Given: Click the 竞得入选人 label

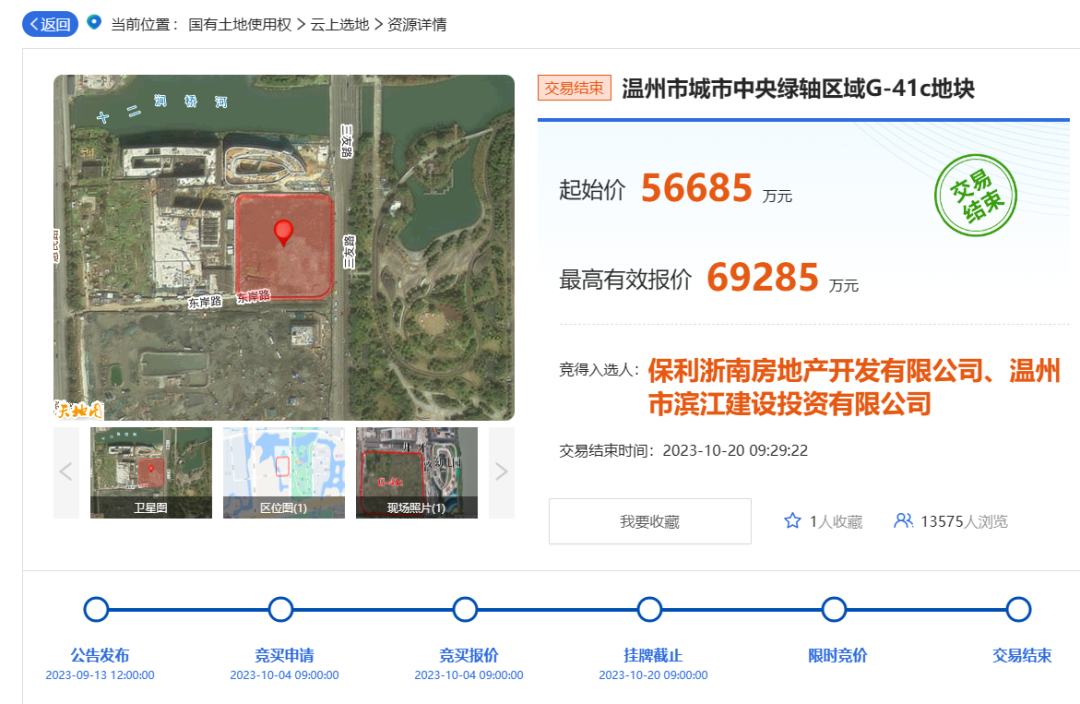Looking at the screenshot, I should (599, 371).
